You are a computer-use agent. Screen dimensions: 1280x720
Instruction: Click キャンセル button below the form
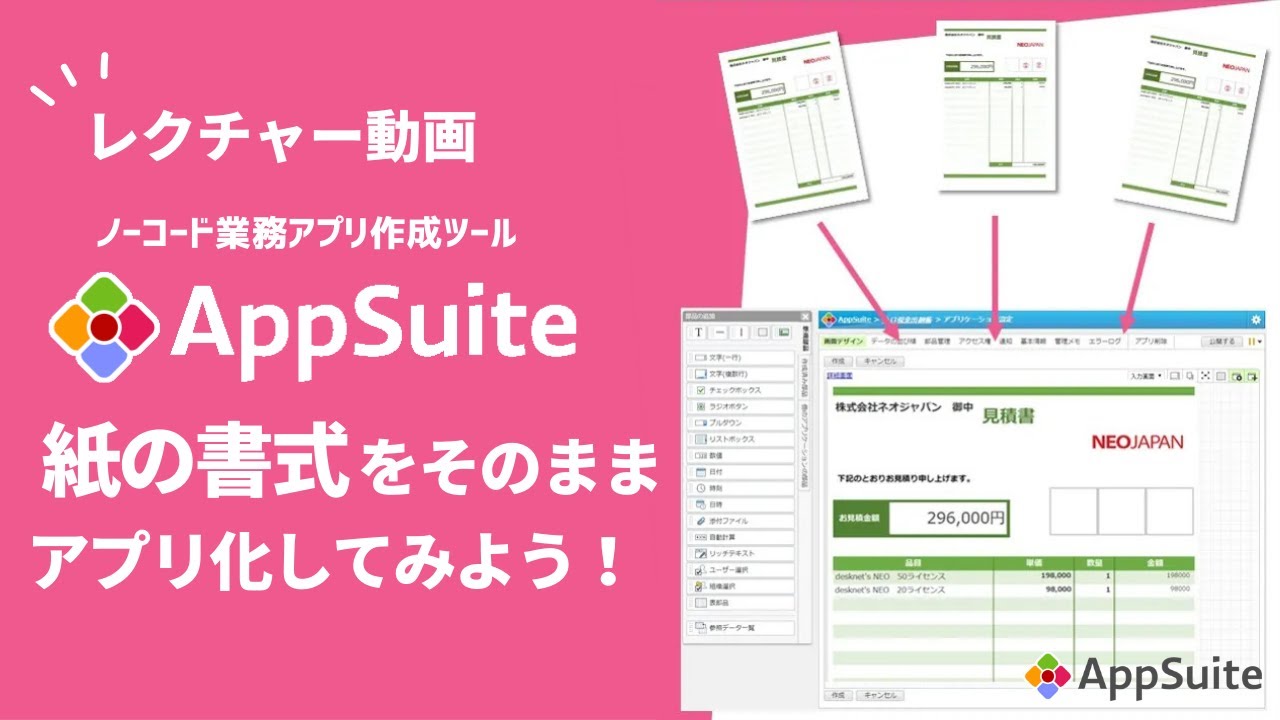click(x=881, y=694)
